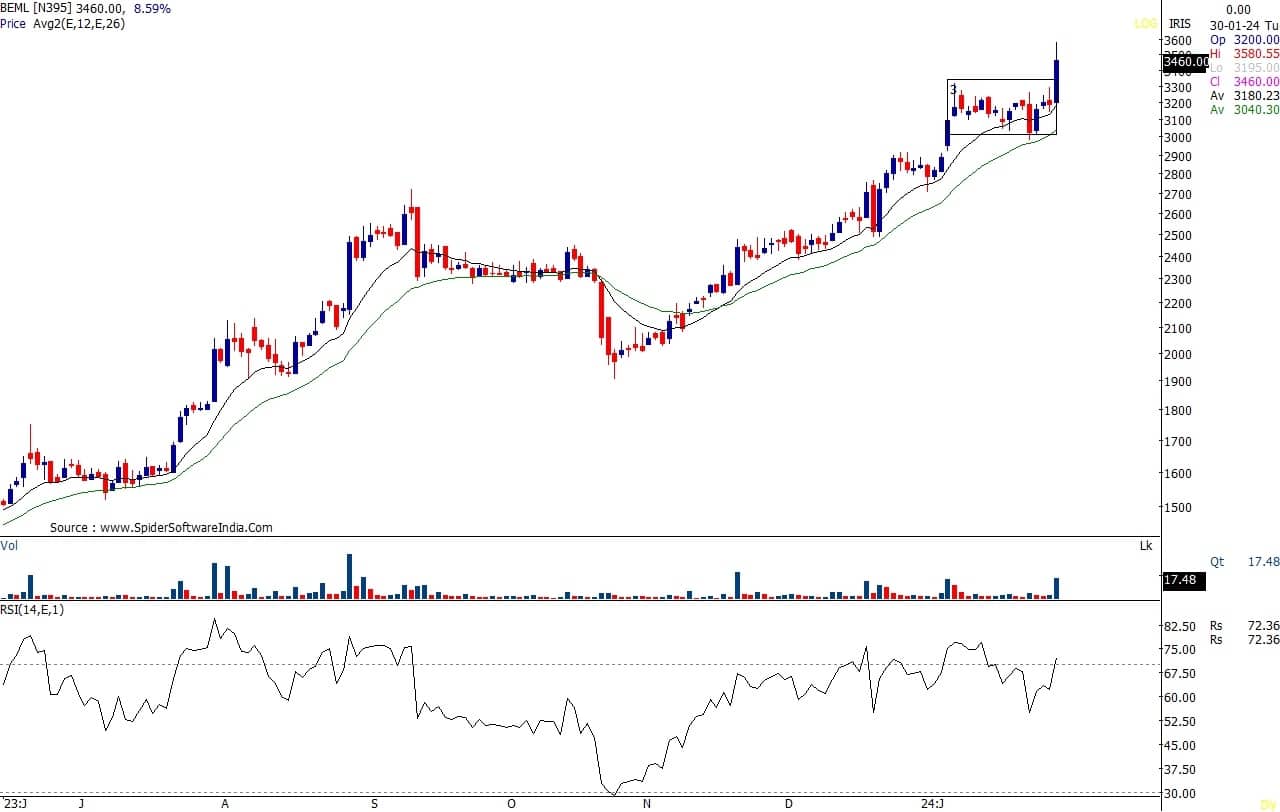The width and height of the screenshot is (1280, 812).
Task: Select the date 30-01-24 Tu
Action: coord(1244,25)
